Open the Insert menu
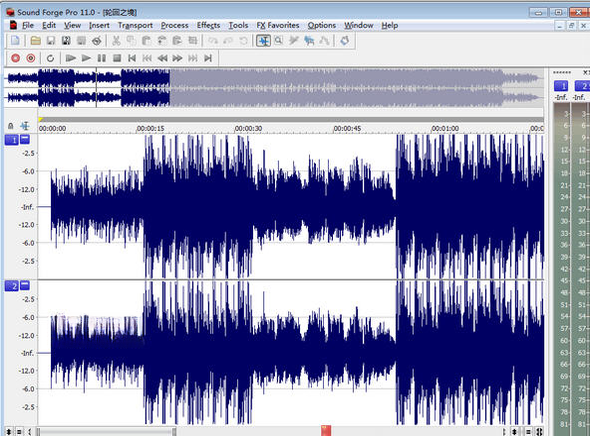This screenshot has height=436, width=590. (99, 25)
